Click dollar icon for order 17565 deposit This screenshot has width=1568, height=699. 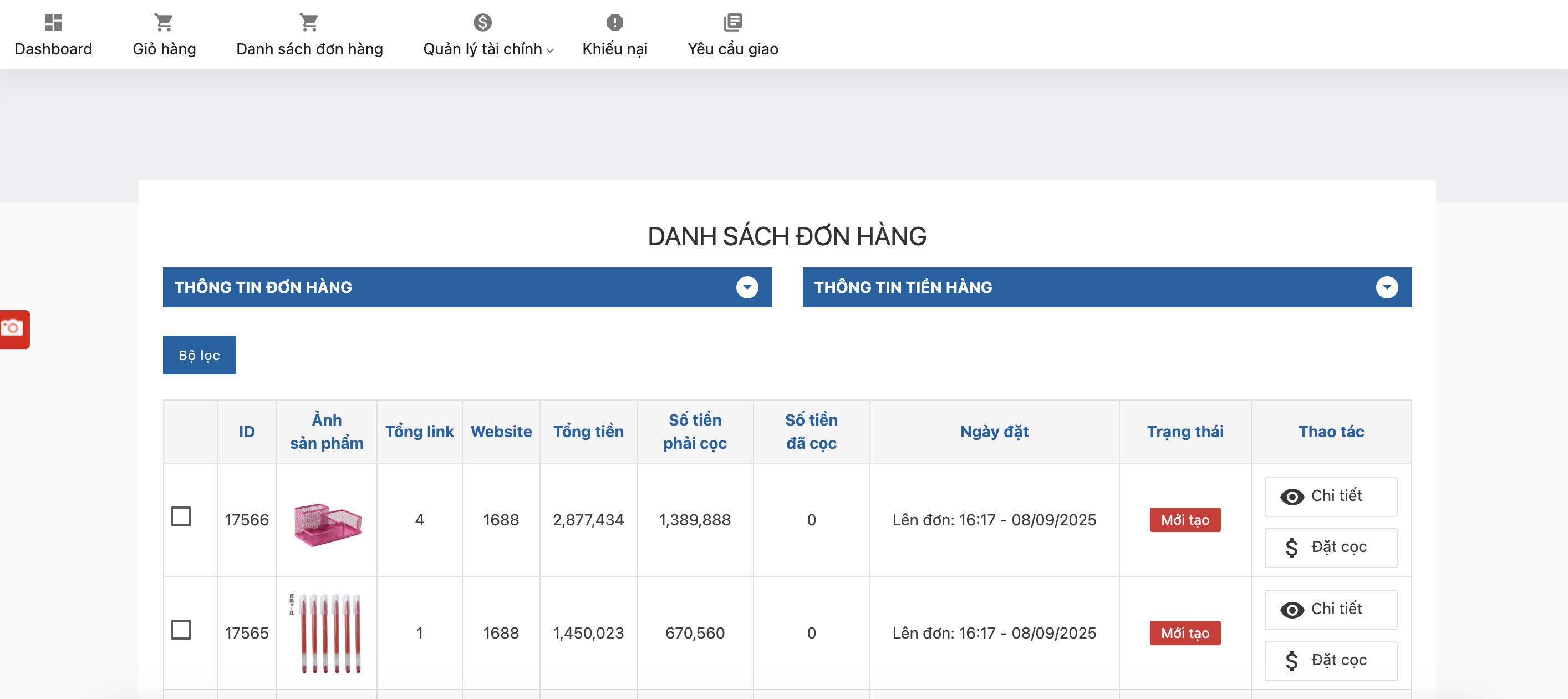pyautogui.click(x=1292, y=661)
